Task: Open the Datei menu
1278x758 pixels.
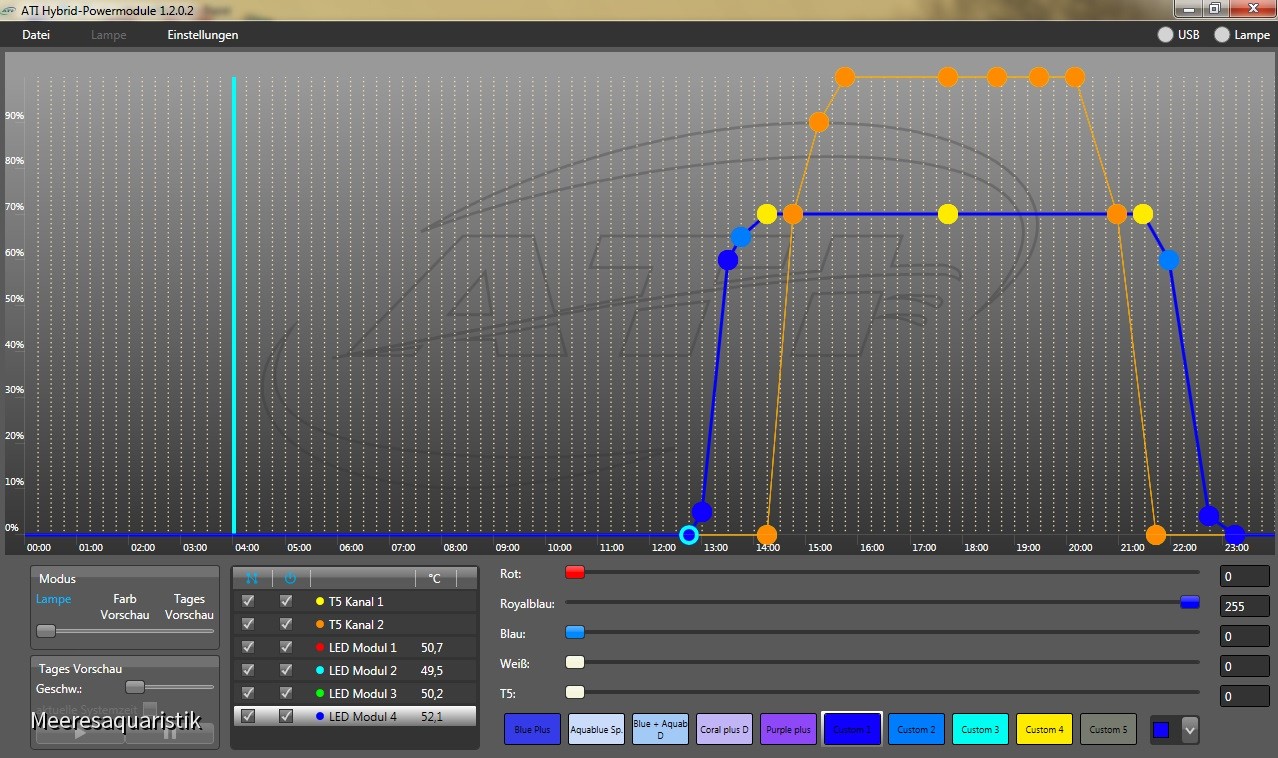Action: point(36,35)
